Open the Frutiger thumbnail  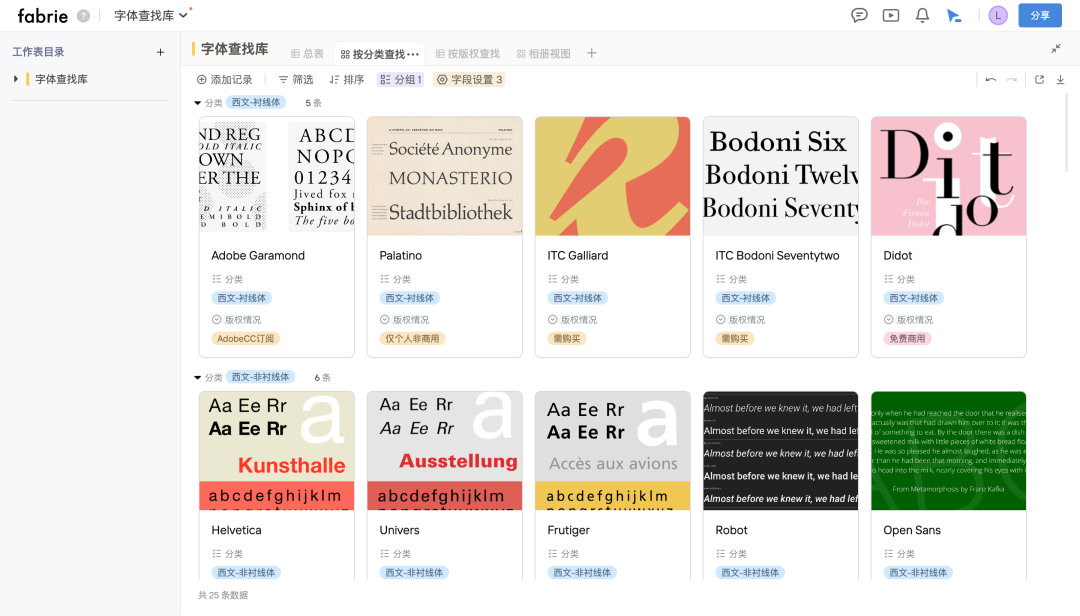point(613,451)
